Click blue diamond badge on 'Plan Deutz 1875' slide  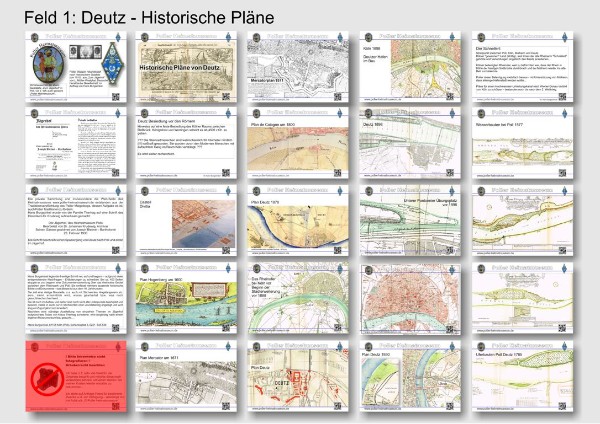[x=340, y=191]
